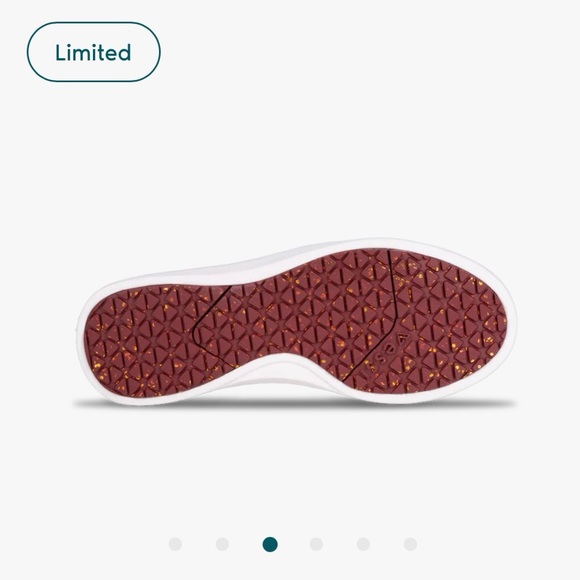Click the active teal carousel dot

[270, 544]
